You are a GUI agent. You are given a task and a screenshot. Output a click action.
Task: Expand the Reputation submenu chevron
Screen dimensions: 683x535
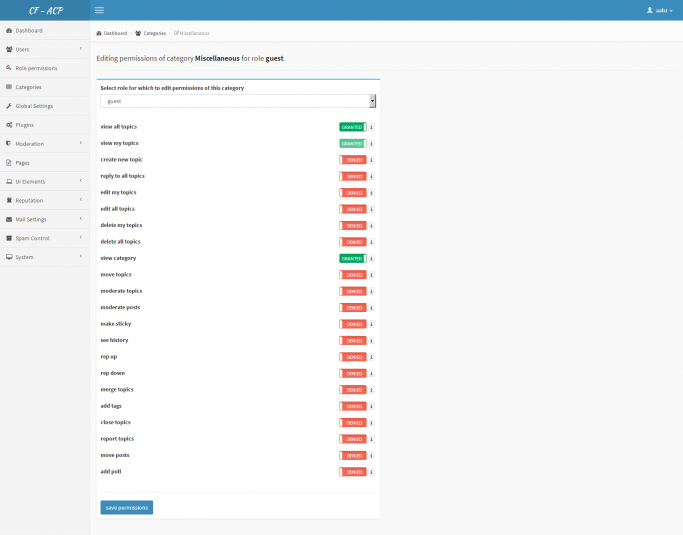(x=81, y=200)
